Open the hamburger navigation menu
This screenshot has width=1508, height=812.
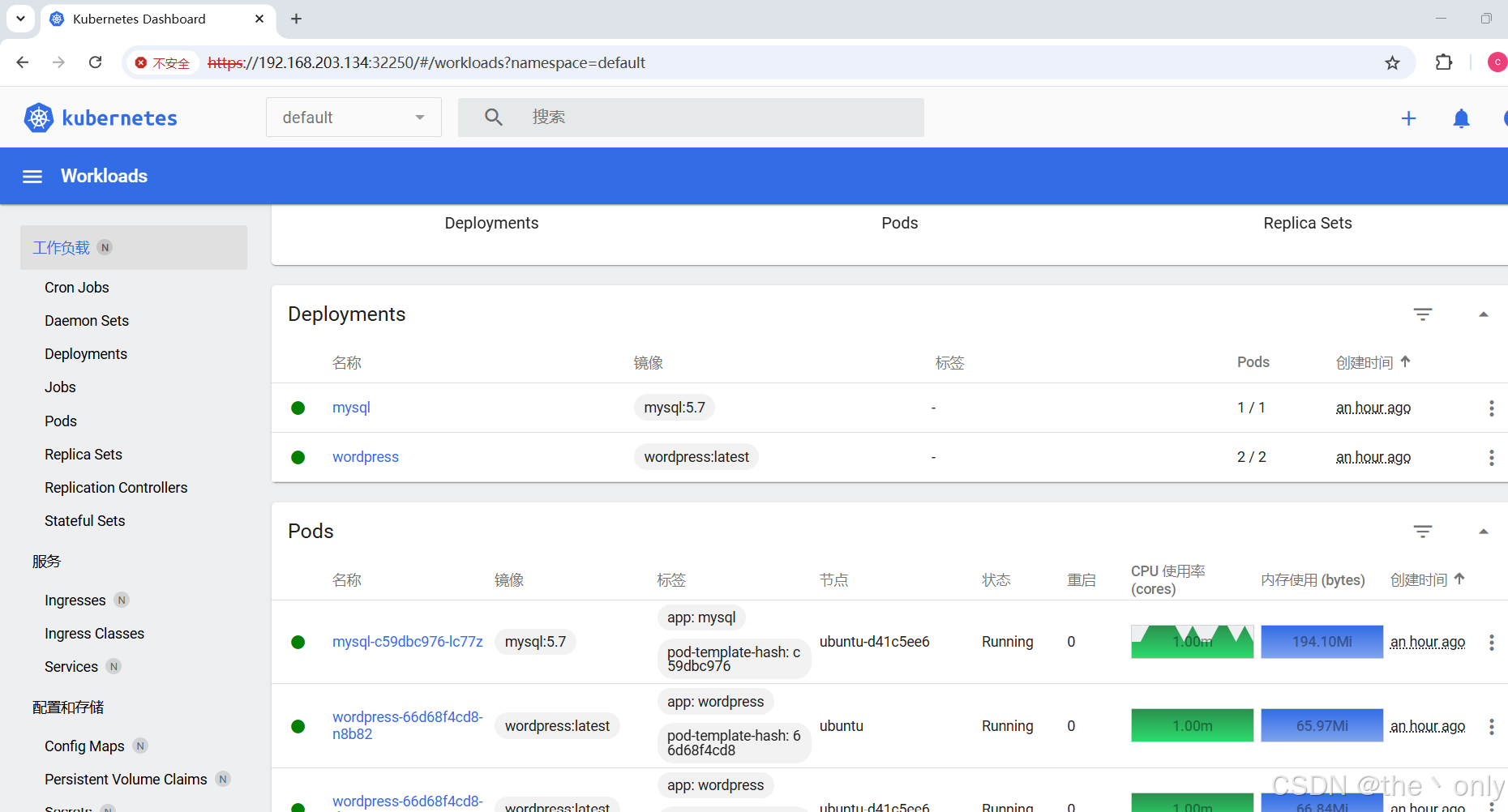tap(32, 177)
